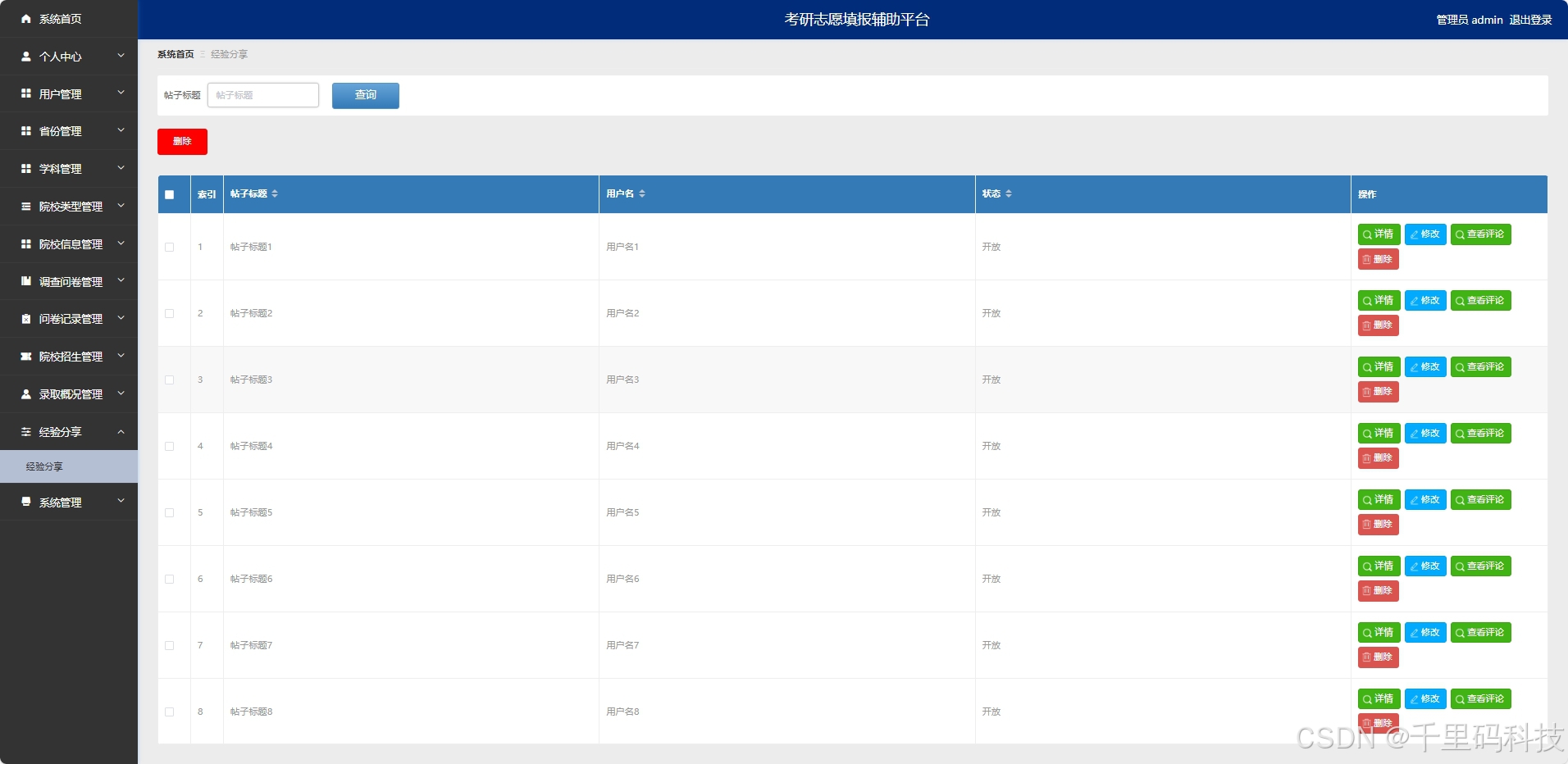Expand the 院校类型管理 menu chevron
This screenshot has height=764, width=1568.
pos(121,206)
